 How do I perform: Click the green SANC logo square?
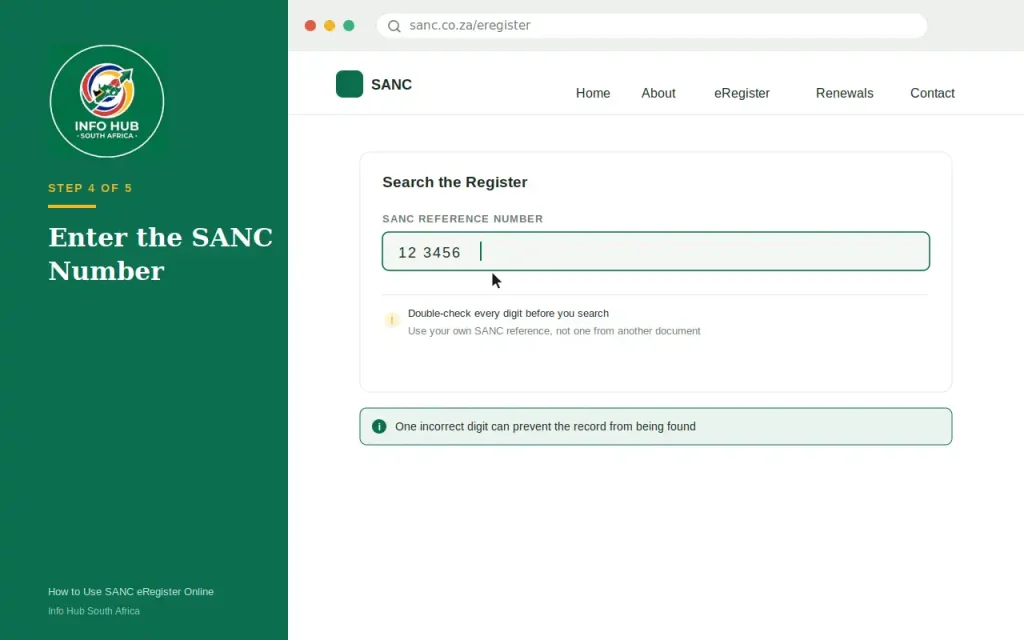[x=349, y=84]
